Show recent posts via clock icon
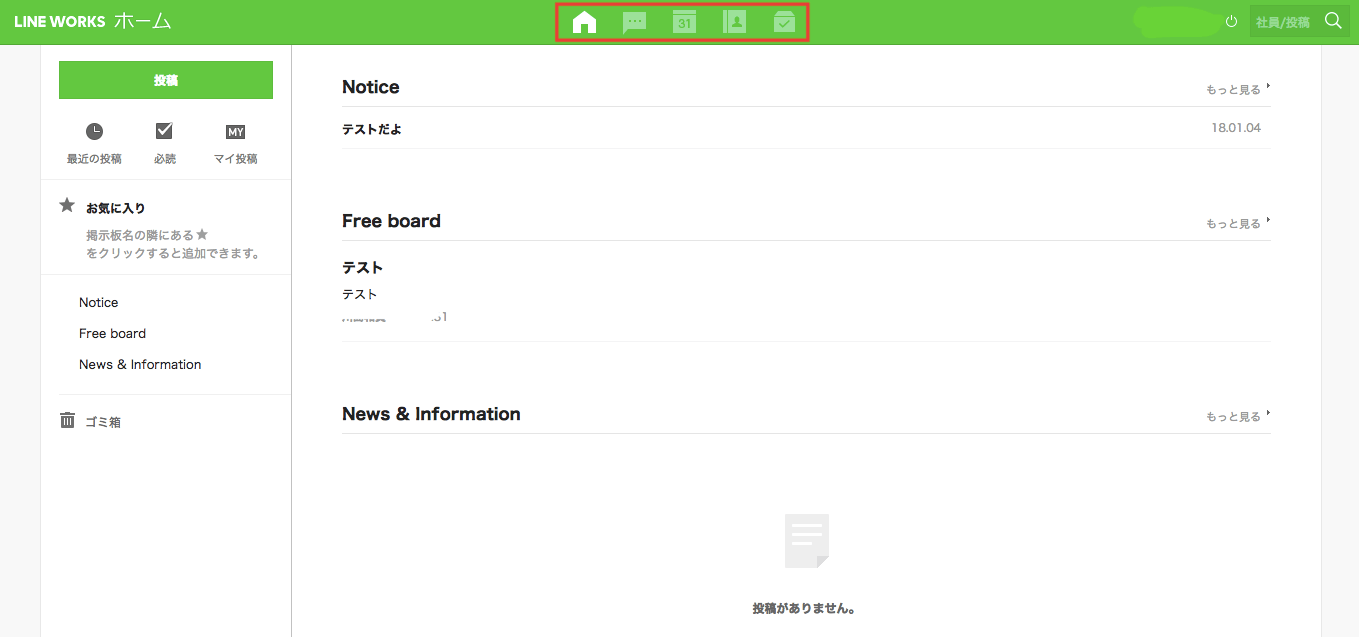The width and height of the screenshot is (1359, 637). (x=94, y=132)
